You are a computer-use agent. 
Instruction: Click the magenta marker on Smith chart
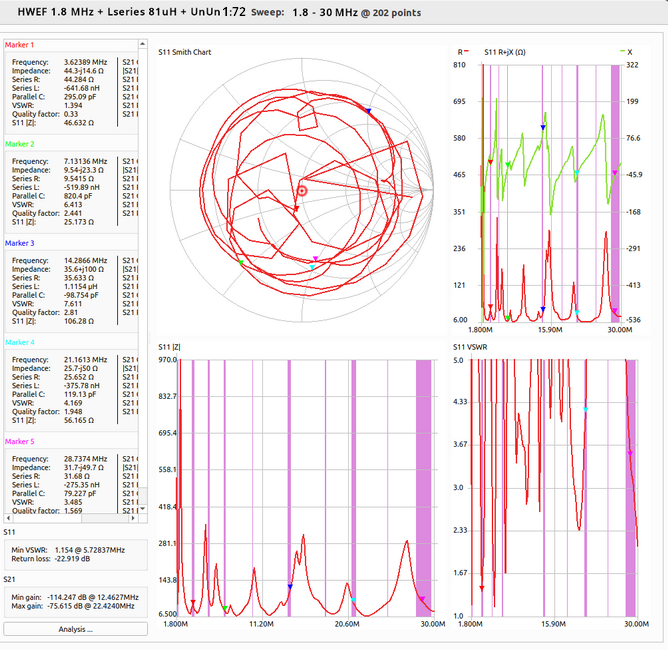[x=315, y=259]
